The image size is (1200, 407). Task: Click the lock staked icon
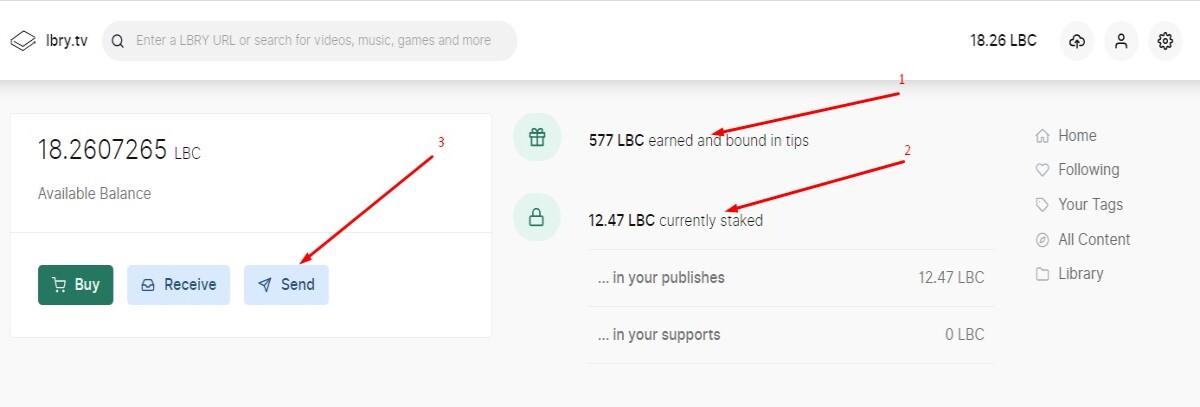537,218
